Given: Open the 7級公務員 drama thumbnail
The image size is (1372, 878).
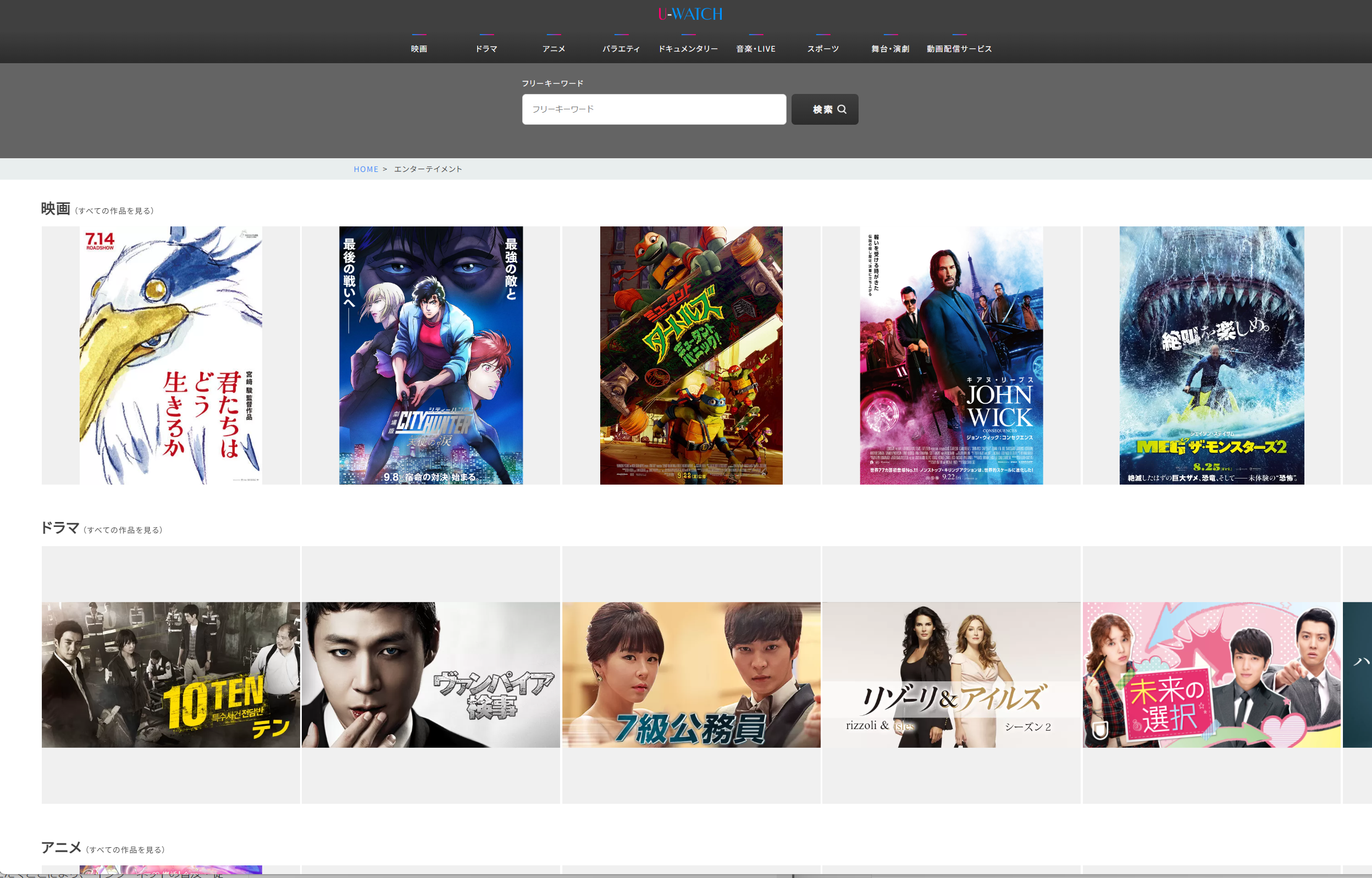Looking at the screenshot, I should pyautogui.click(x=691, y=675).
